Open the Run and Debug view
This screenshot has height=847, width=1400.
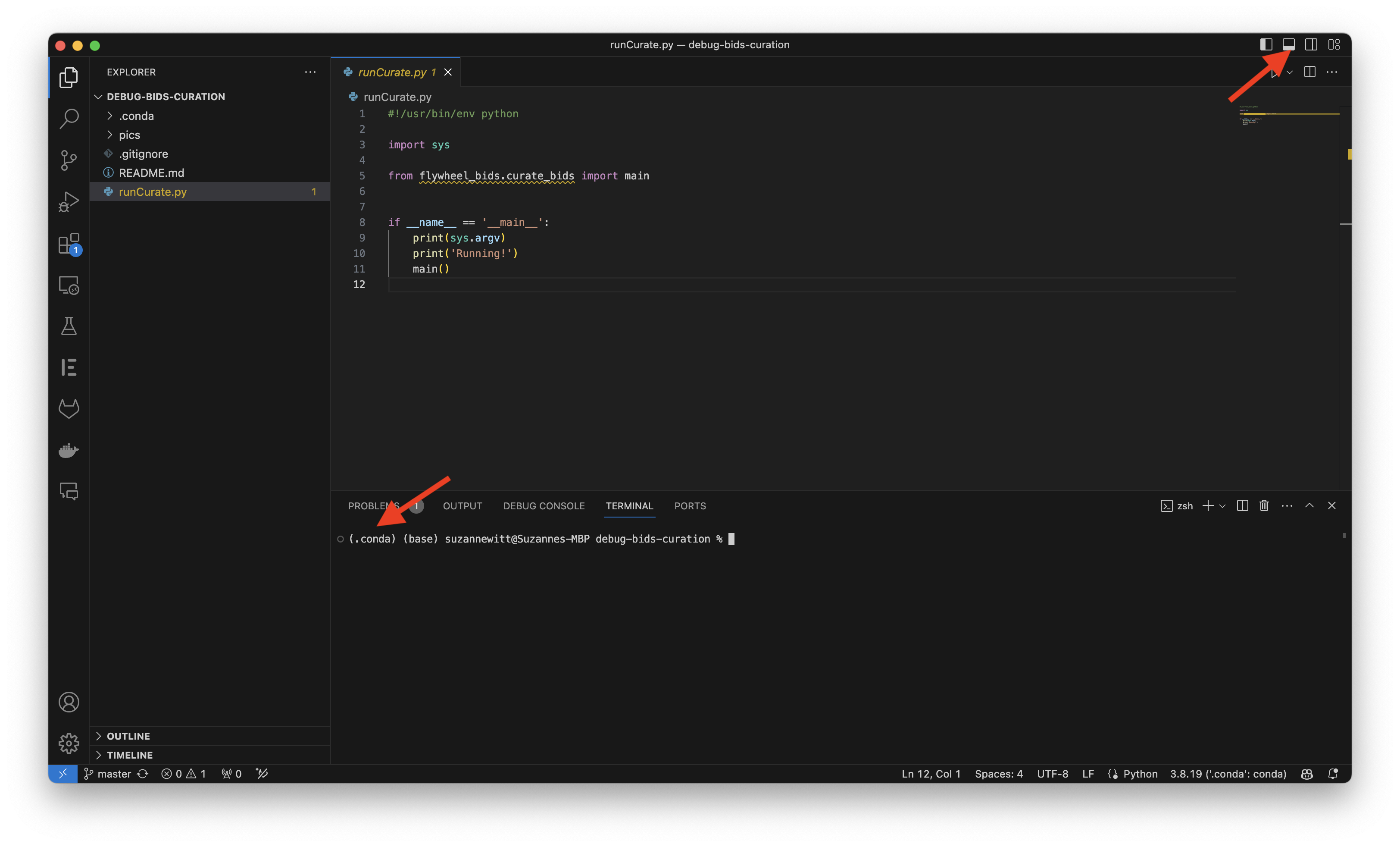69,202
